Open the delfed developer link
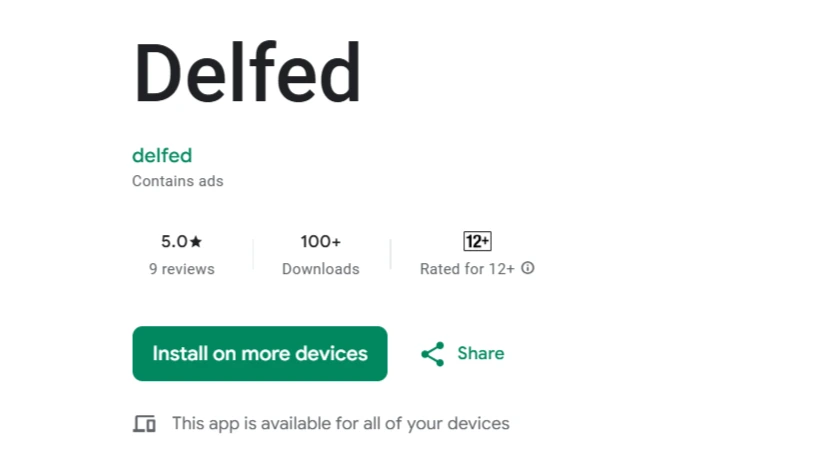Viewport: 826px width, 465px height. point(162,155)
